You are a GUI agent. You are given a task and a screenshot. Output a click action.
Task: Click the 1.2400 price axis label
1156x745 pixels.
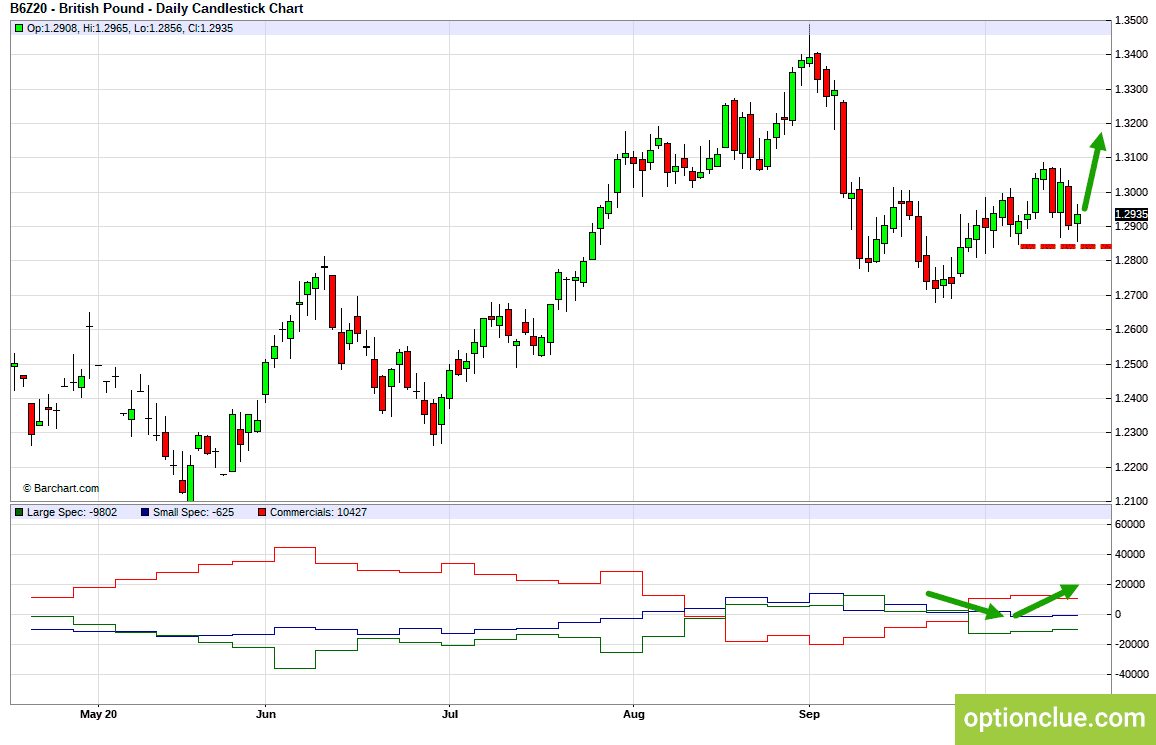click(1132, 399)
